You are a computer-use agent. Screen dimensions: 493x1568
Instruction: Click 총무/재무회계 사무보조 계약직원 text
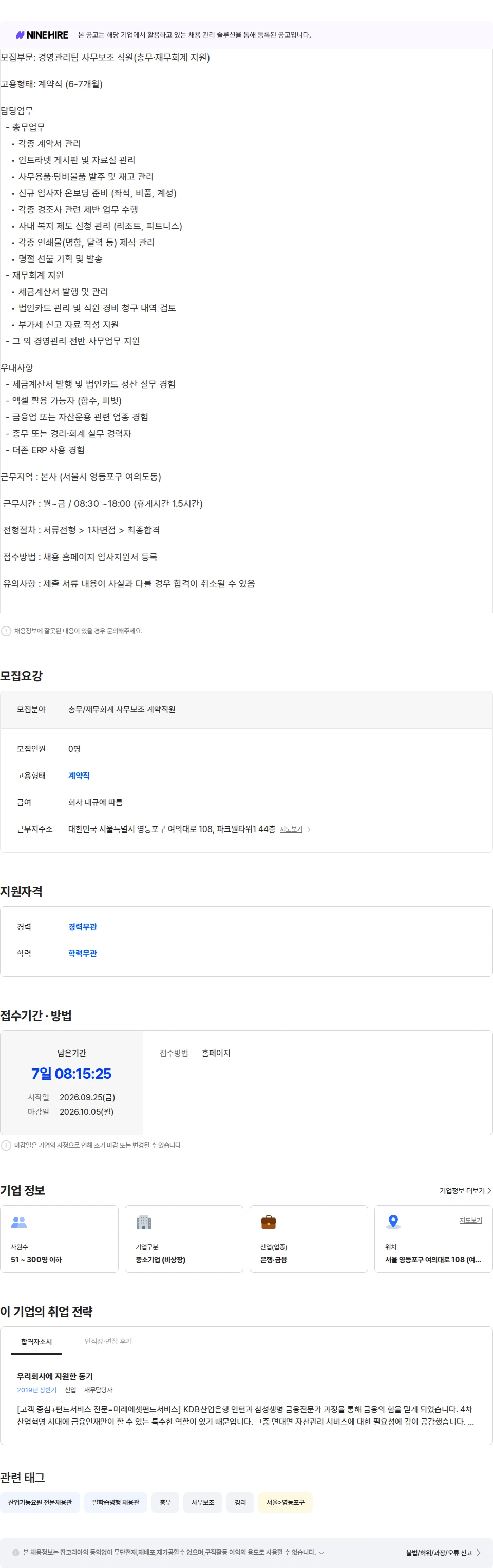pyautogui.click(x=122, y=709)
